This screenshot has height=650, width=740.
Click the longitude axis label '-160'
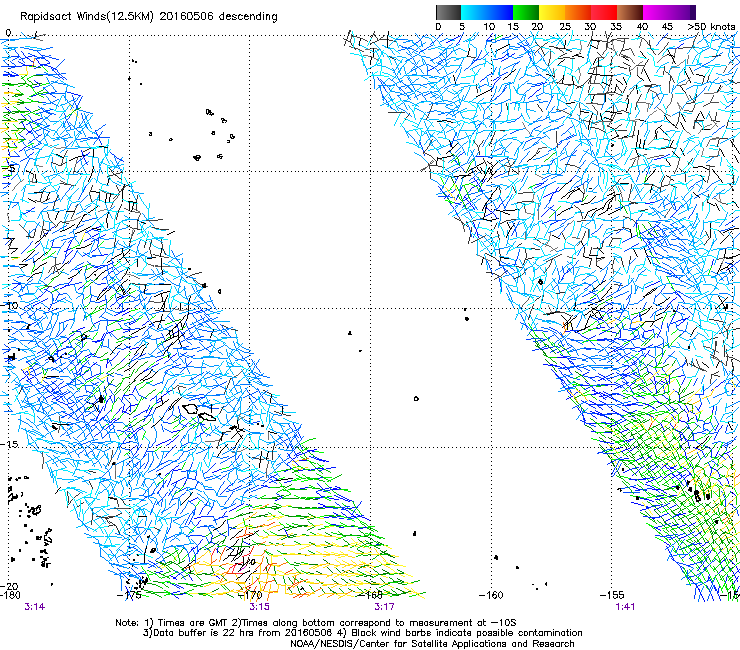[x=491, y=595]
